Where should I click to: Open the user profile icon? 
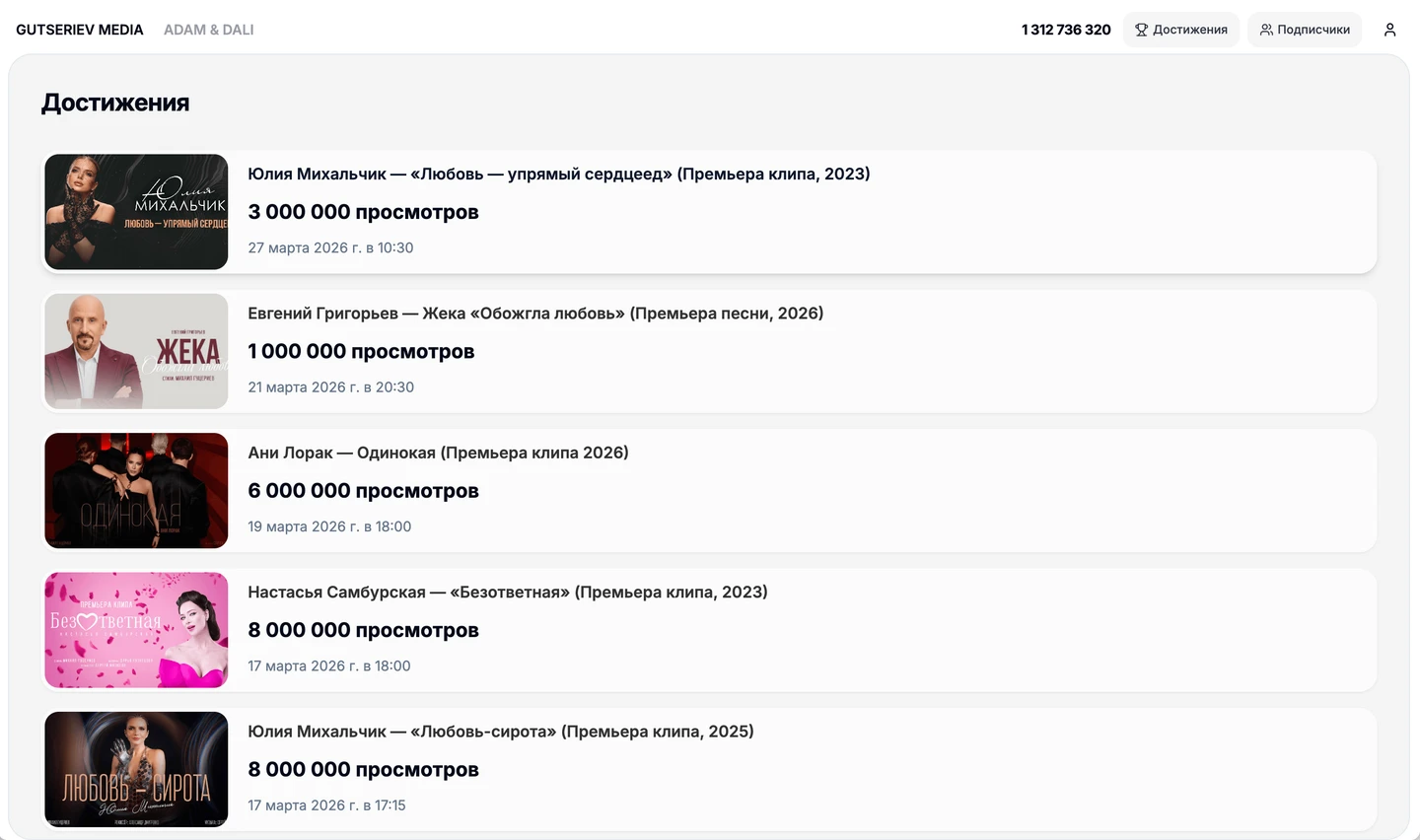tap(1389, 30)
